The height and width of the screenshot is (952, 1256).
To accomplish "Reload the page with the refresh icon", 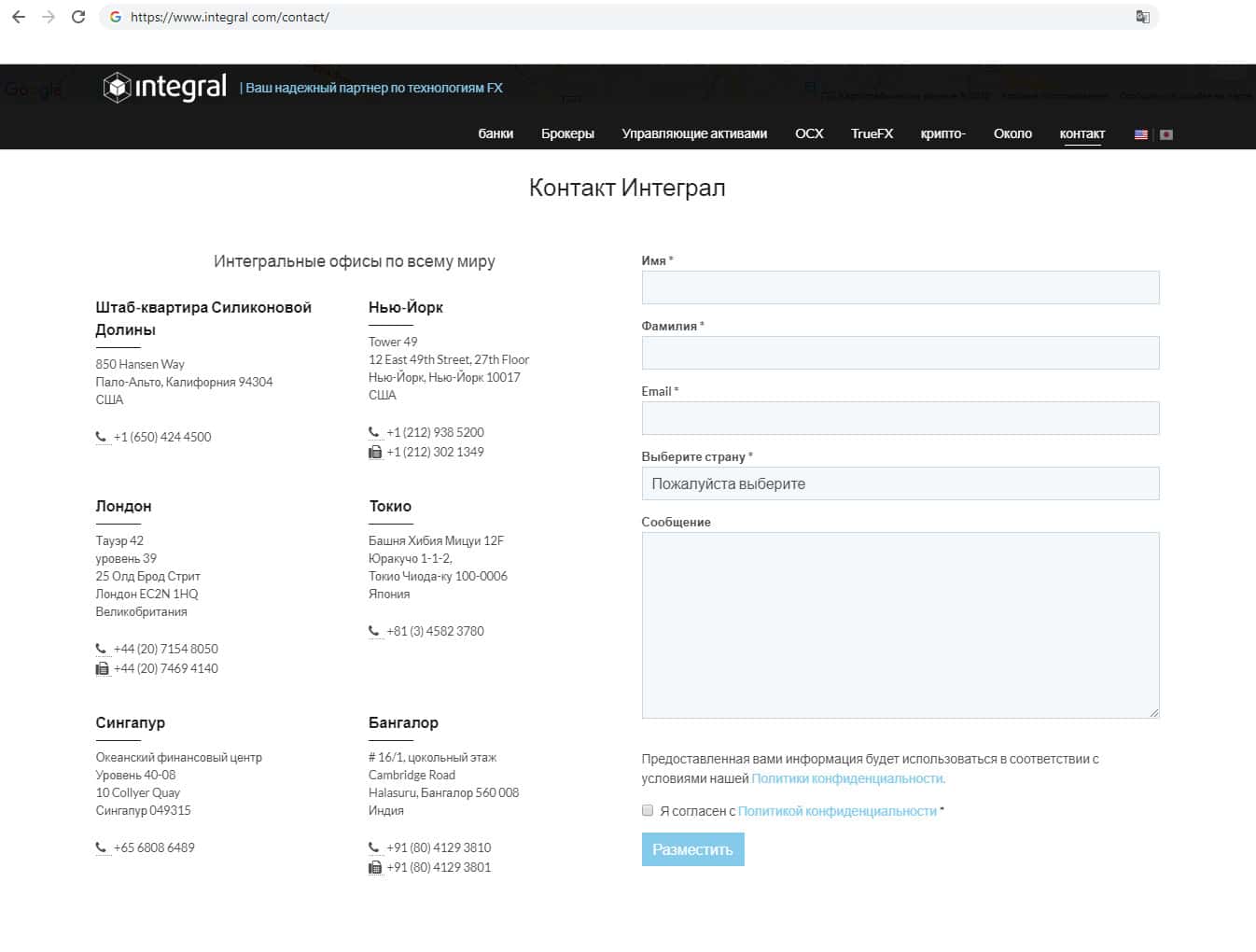I will click(78, 17).
